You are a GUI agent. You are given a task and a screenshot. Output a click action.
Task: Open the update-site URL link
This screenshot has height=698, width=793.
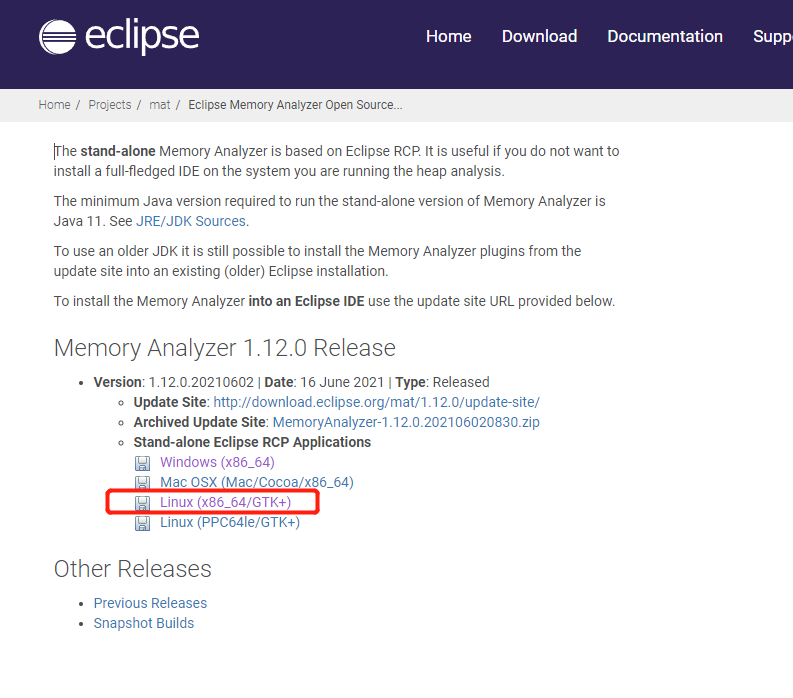(x=376, y=402)
